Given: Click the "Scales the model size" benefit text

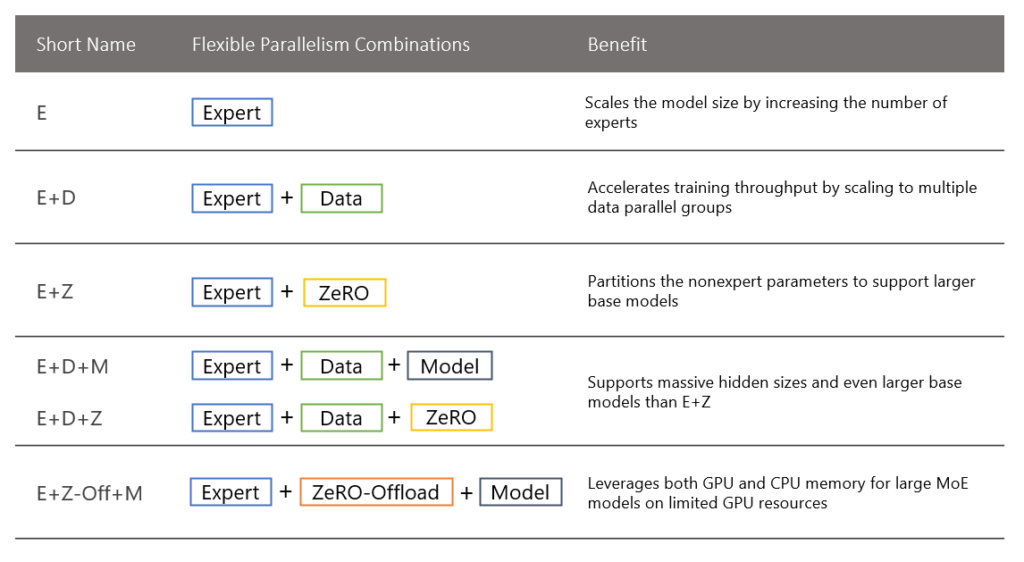Looking at the screenshot, I should point(766,112).
